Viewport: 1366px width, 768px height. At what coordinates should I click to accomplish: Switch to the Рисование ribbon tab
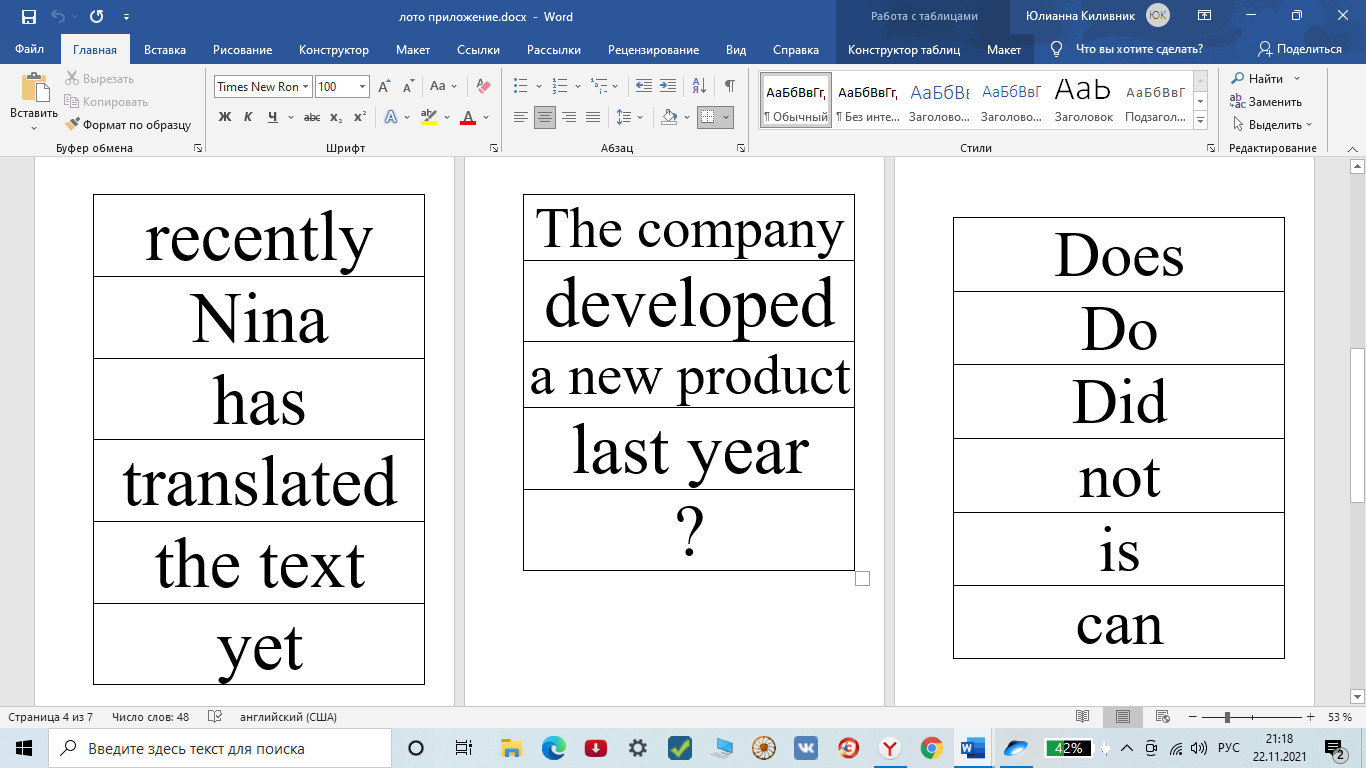pyautogui.click(x=242, y=49)
